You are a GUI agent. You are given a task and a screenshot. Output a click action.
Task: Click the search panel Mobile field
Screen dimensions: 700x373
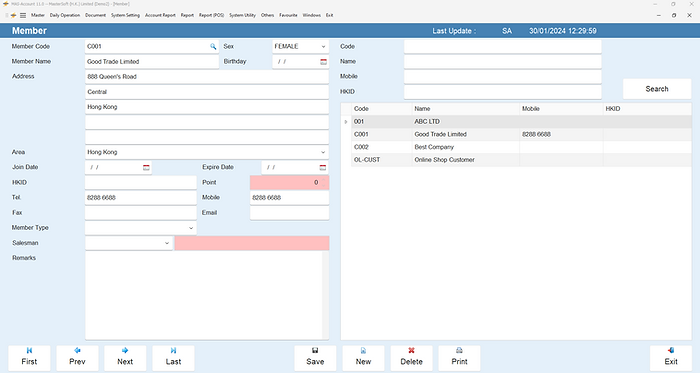point(503,77)
